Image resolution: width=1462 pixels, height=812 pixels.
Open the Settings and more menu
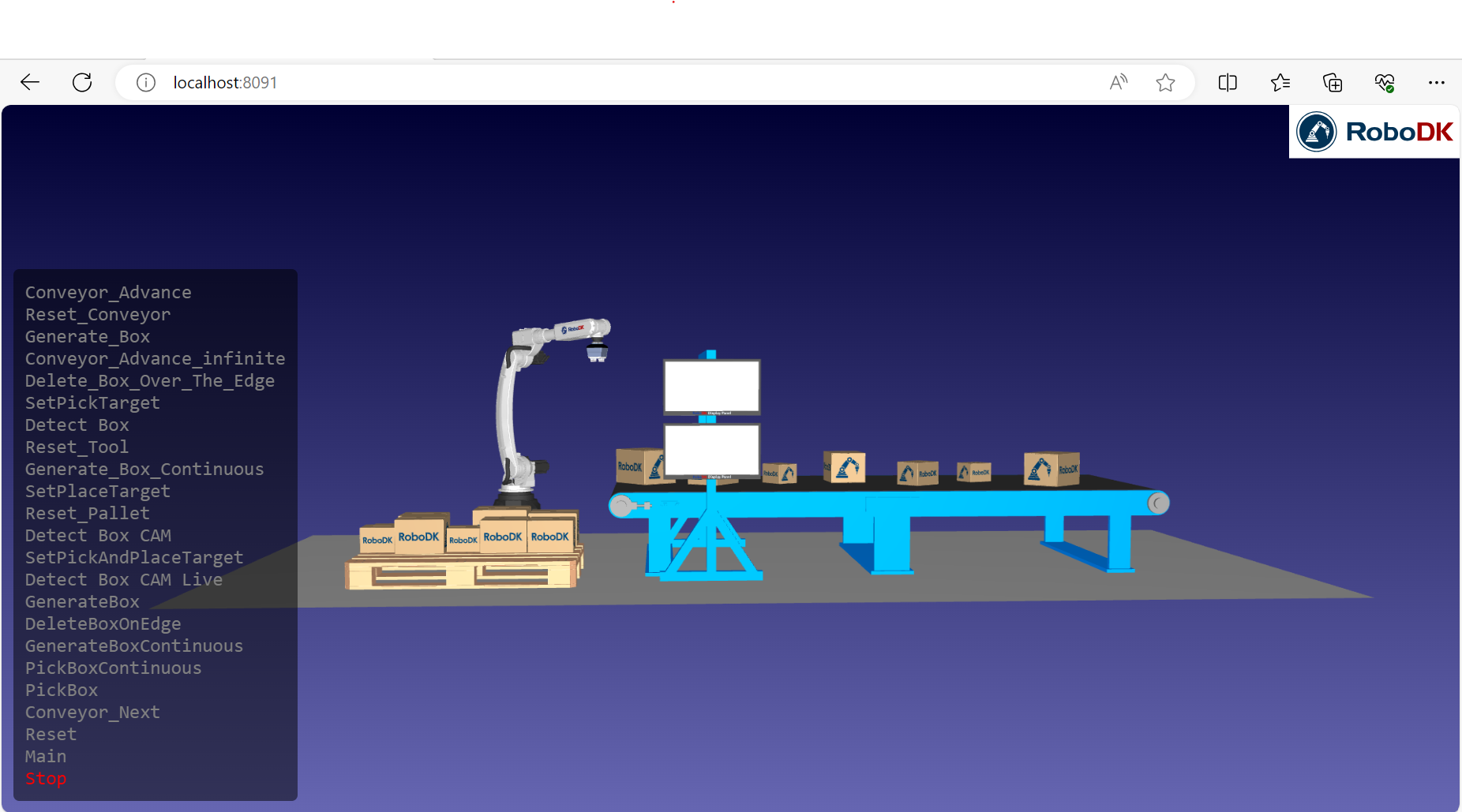(x=1437, y=82)
